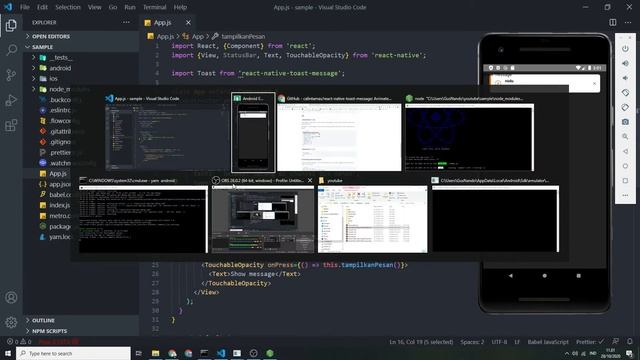
Task: Open the Terminal menu
Action: tap(155, 7)
